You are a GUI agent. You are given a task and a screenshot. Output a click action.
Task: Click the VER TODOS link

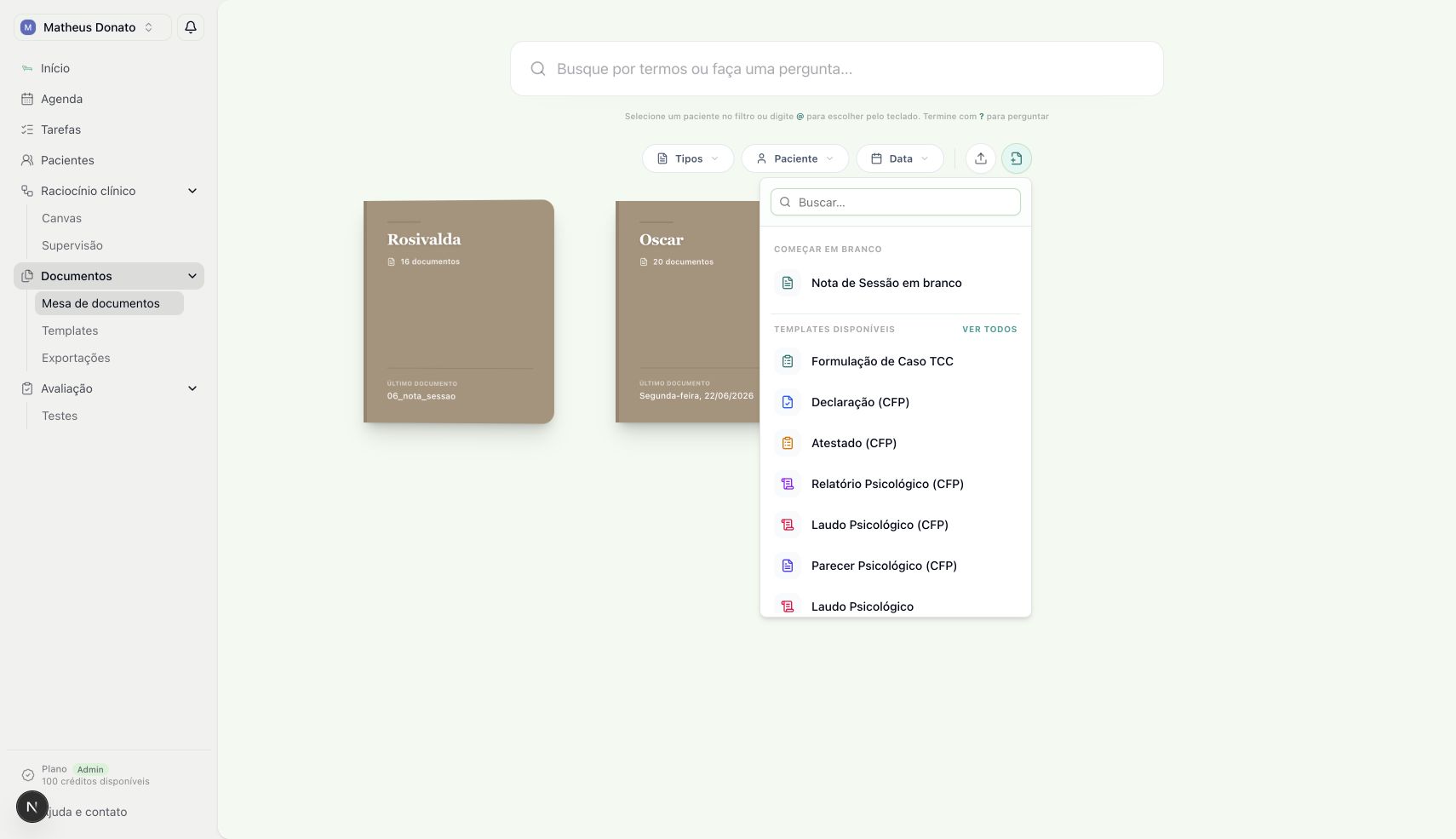point(989,329)
